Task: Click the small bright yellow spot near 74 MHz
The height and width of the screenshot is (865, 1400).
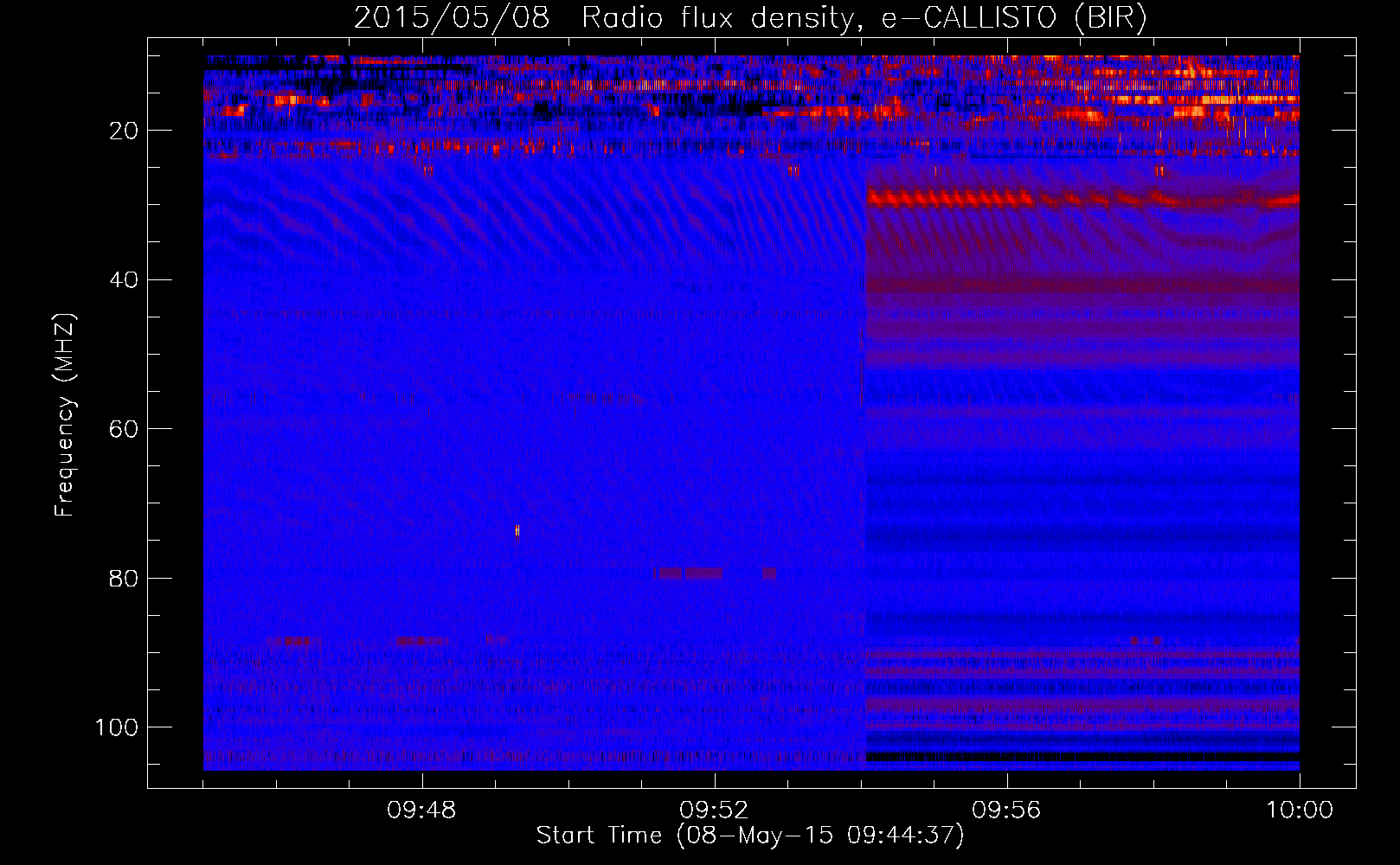Action: coord(517,530)
